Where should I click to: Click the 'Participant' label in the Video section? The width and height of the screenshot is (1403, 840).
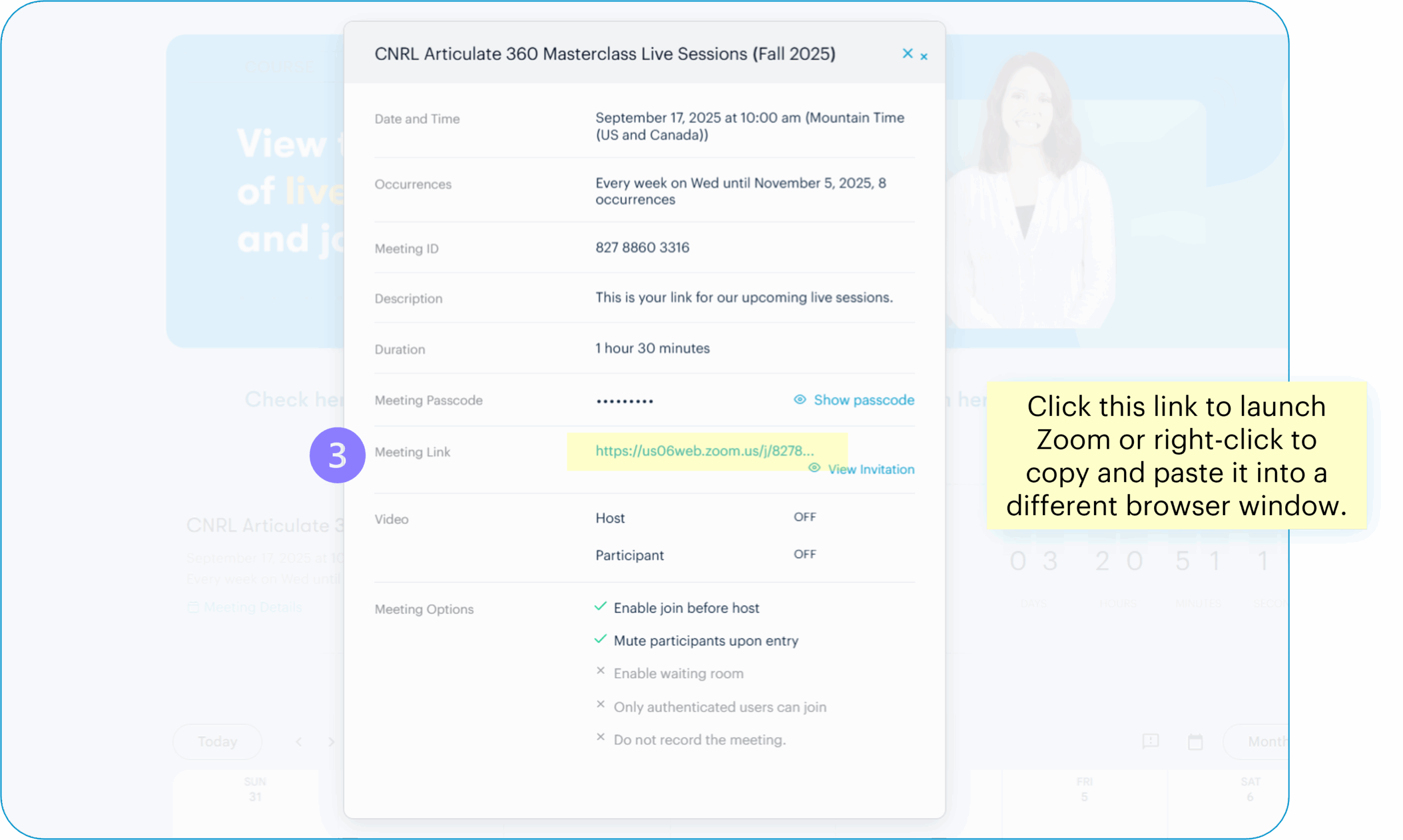(x=629, y=555)
